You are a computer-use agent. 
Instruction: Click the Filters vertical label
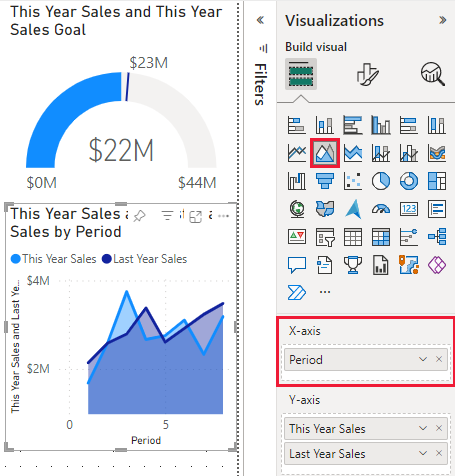260,84
